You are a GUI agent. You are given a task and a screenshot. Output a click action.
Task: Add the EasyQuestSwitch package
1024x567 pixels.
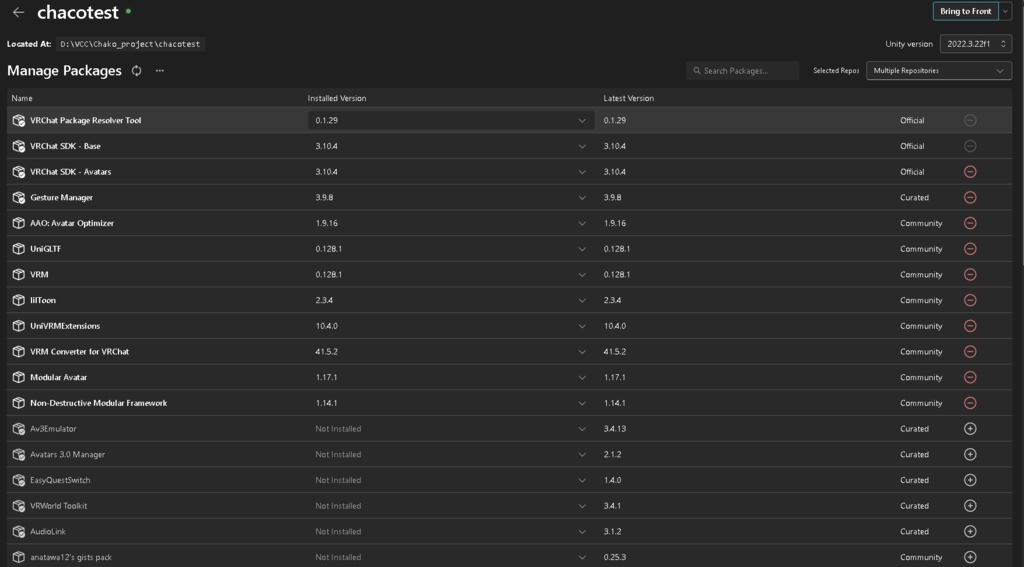click(x=970, y=480)
